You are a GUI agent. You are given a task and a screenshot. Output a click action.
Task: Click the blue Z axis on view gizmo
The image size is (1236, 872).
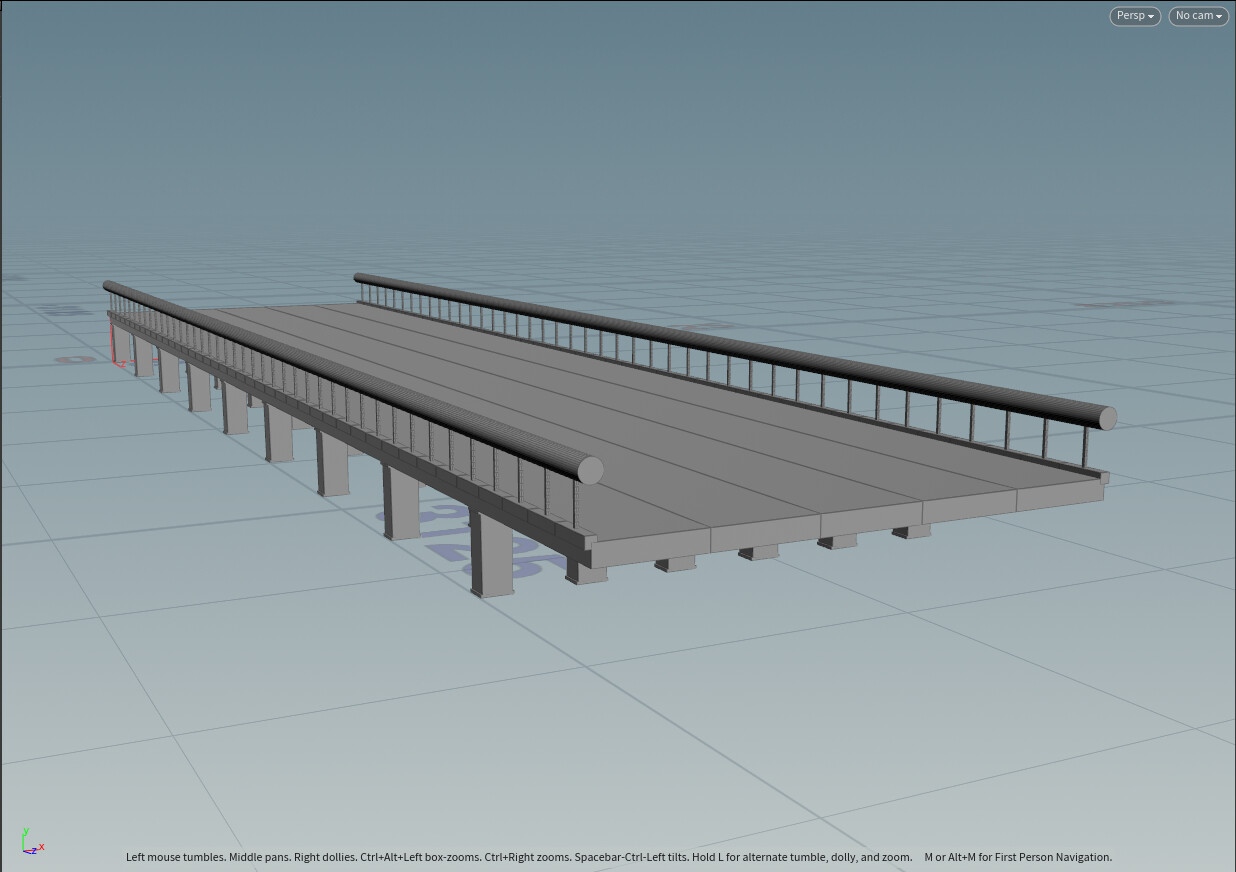pos(33,852)
